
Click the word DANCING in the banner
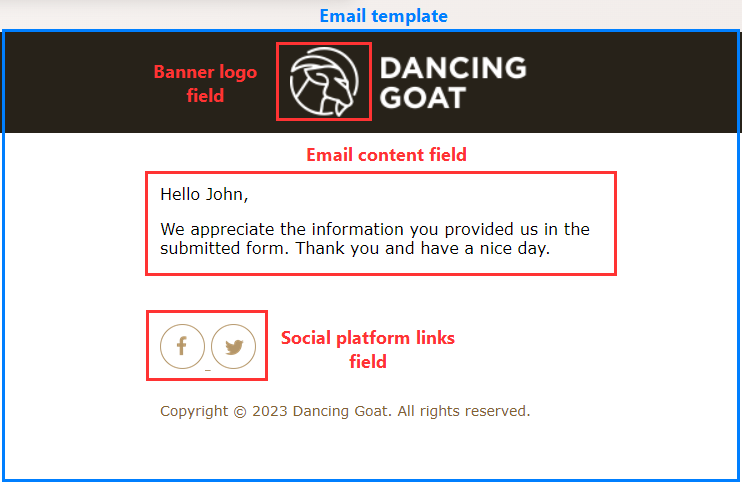(x=452, y=68)
